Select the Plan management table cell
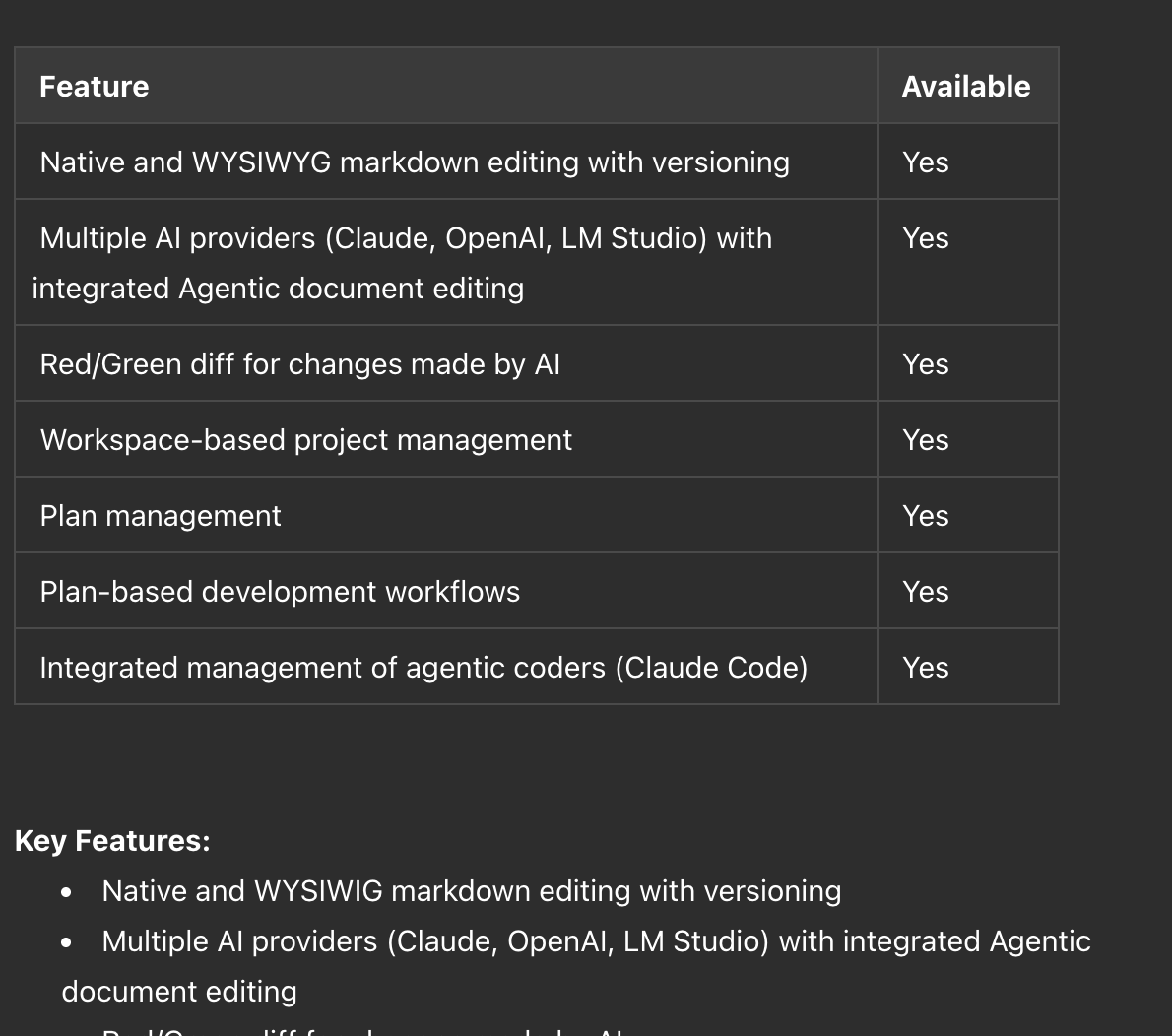Viewport: 1172px width, 1036px height. coord(161,516)
